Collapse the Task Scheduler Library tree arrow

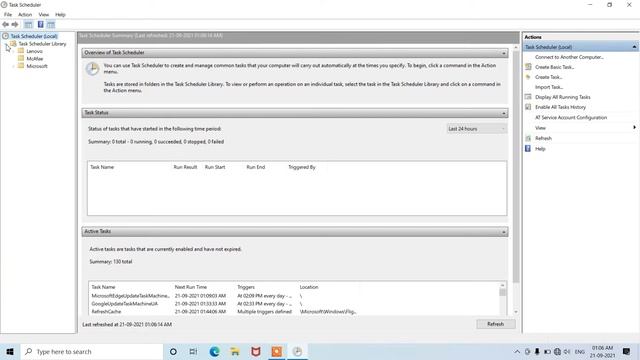point(6,44)
